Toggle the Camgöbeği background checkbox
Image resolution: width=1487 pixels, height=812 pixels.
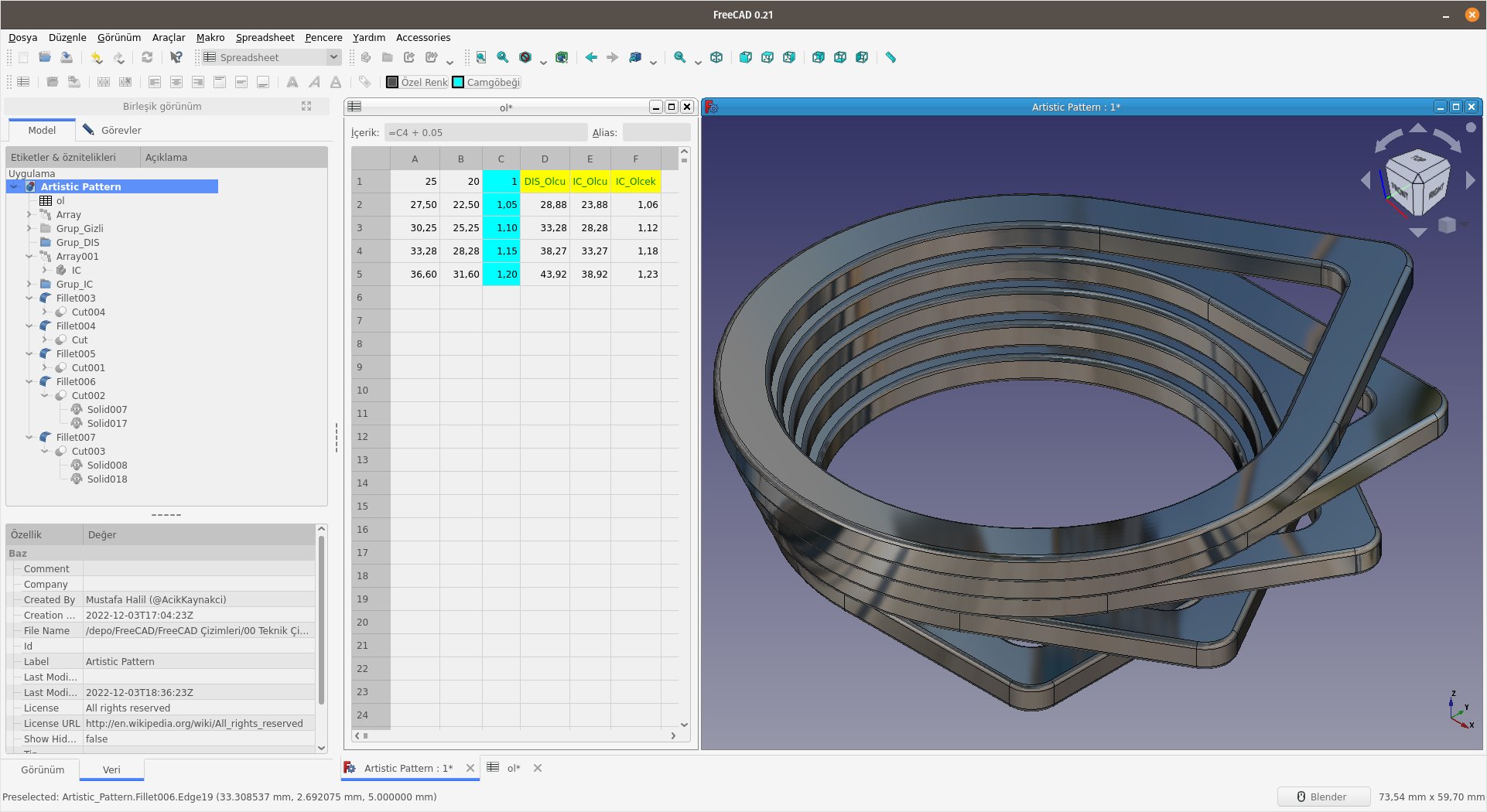[x=493, y=81]
